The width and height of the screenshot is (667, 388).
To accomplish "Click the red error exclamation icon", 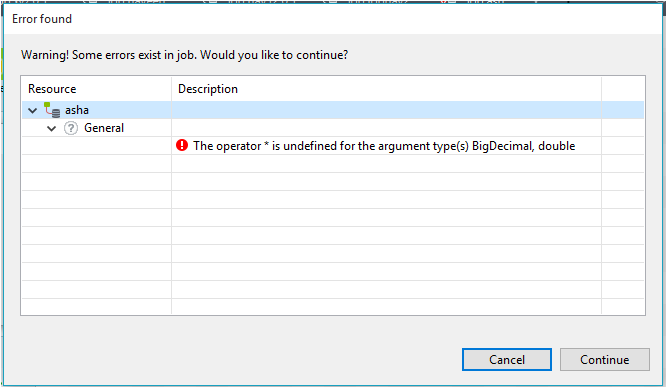I will [182, 146].
